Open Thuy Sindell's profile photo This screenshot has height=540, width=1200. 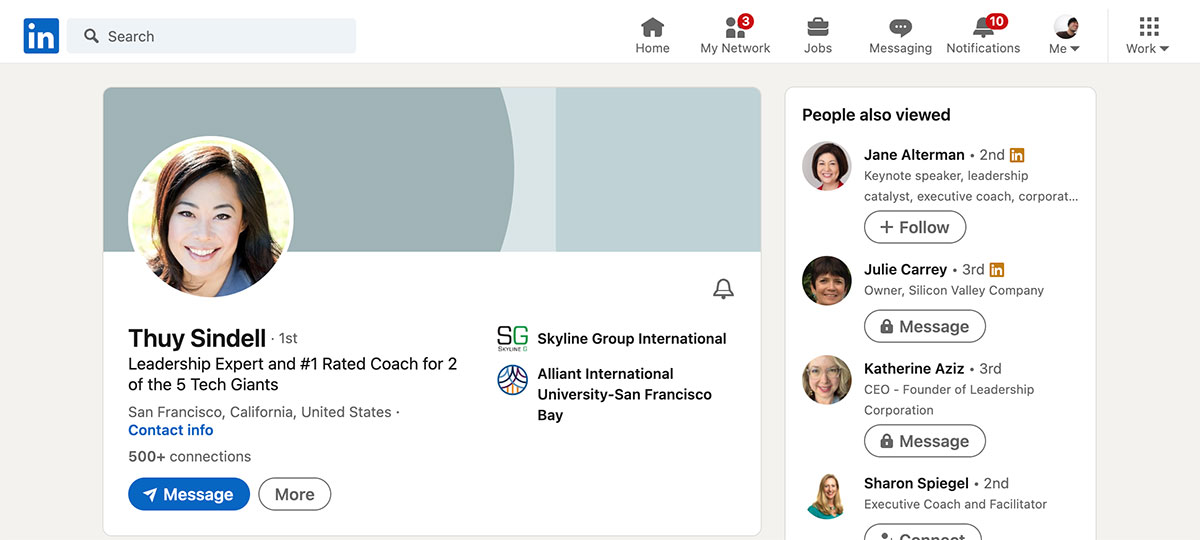[x=211, y=217]
